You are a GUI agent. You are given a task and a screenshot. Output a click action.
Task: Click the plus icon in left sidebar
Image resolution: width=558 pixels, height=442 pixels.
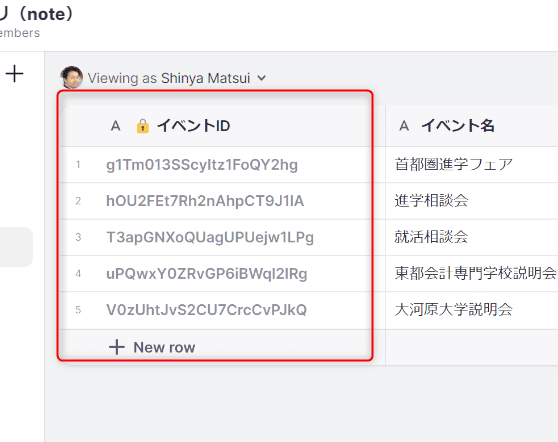click(x=15, y=74)
